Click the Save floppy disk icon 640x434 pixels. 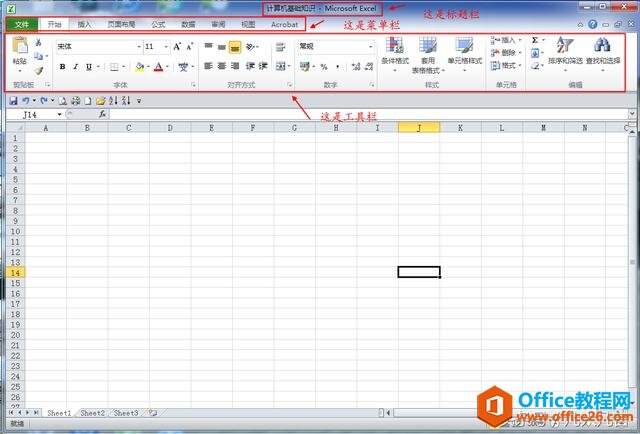pyautogui.click(x=13, y=100)
